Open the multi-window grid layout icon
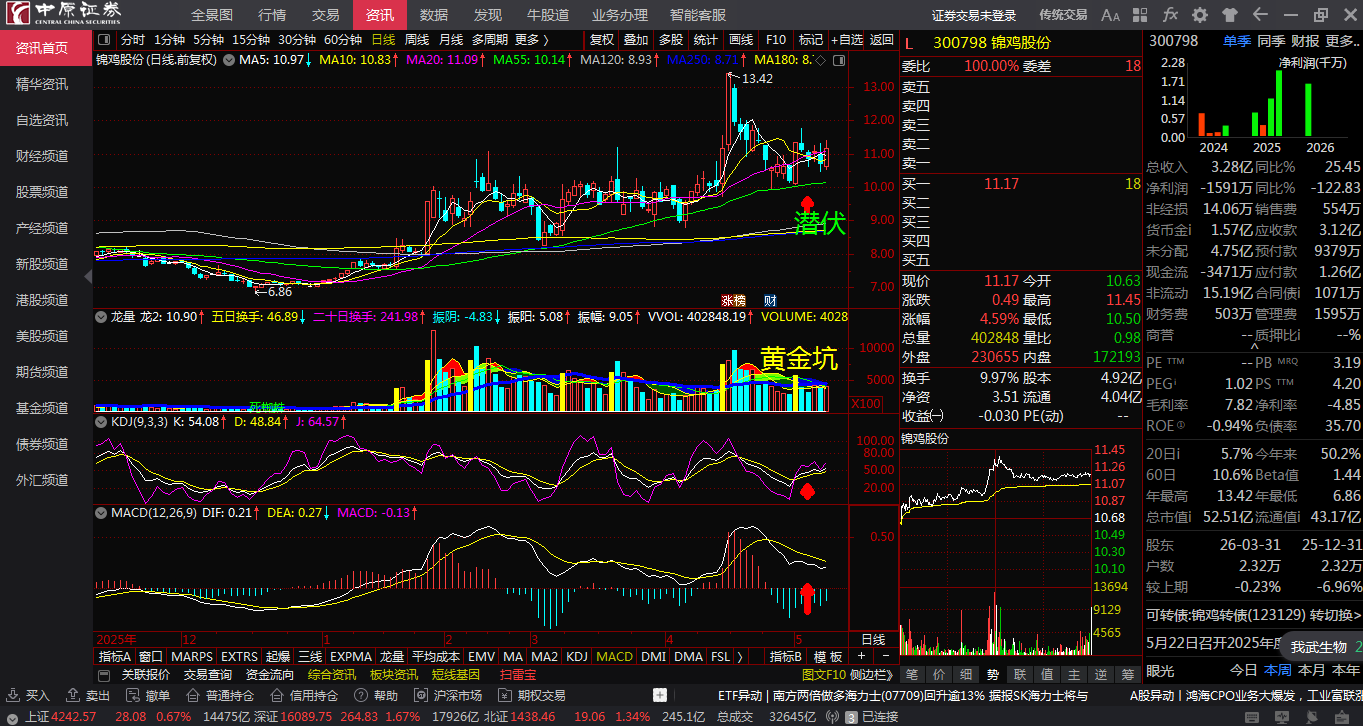1363x726 pixels. click(1141, 15)
